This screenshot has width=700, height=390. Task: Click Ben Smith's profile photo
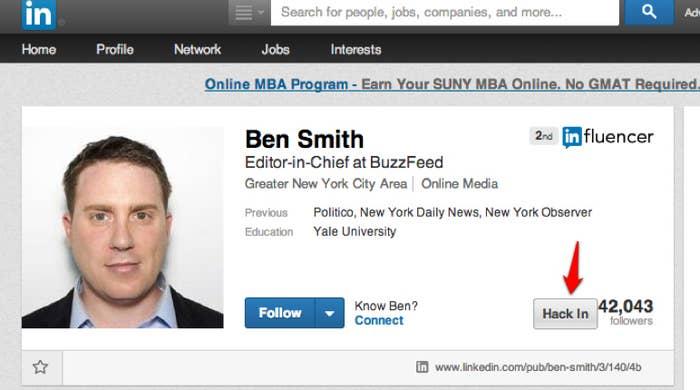pyautogui.click(x=122, y=228)
